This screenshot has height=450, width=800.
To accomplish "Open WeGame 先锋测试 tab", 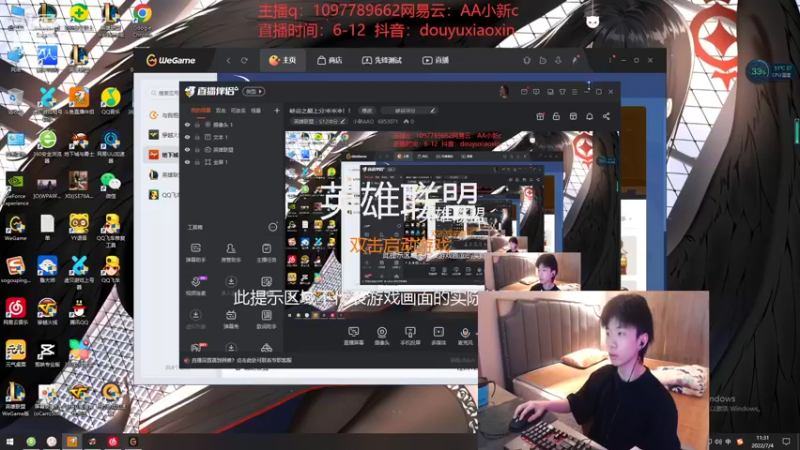I will [x=382, y=60].
